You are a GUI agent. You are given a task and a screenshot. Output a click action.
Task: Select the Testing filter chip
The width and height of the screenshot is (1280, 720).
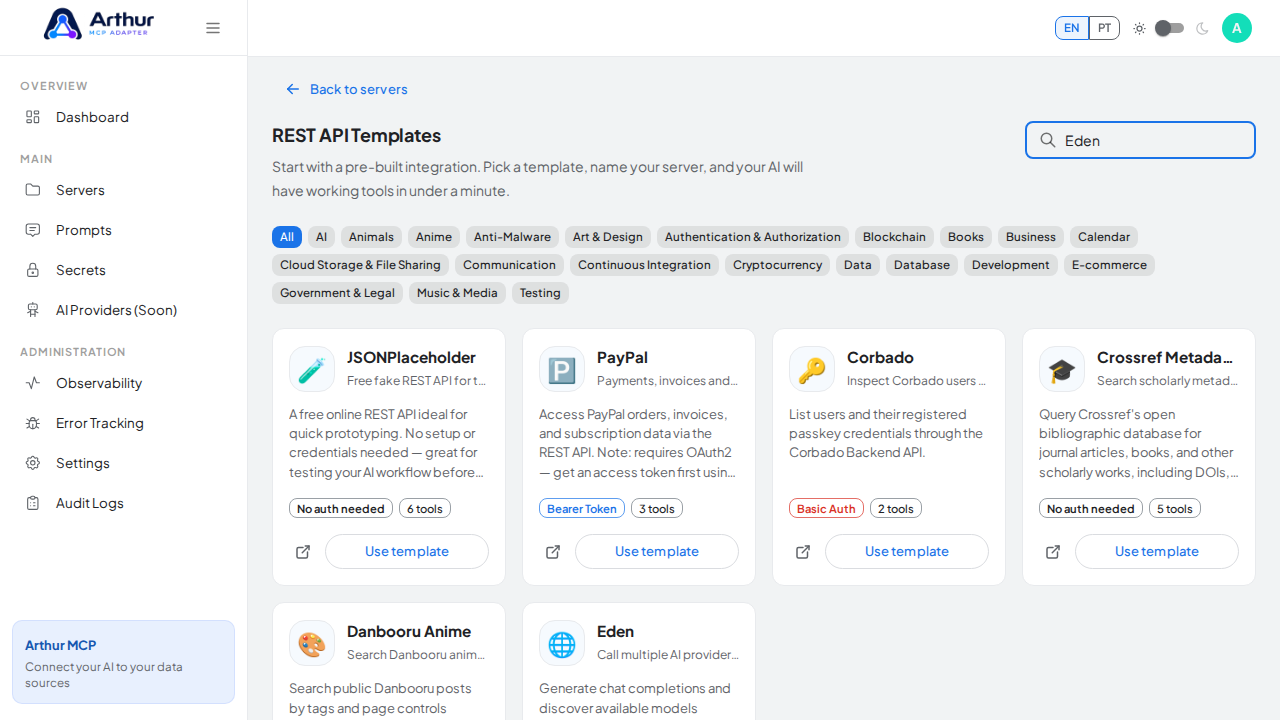(x=540, y=293)
